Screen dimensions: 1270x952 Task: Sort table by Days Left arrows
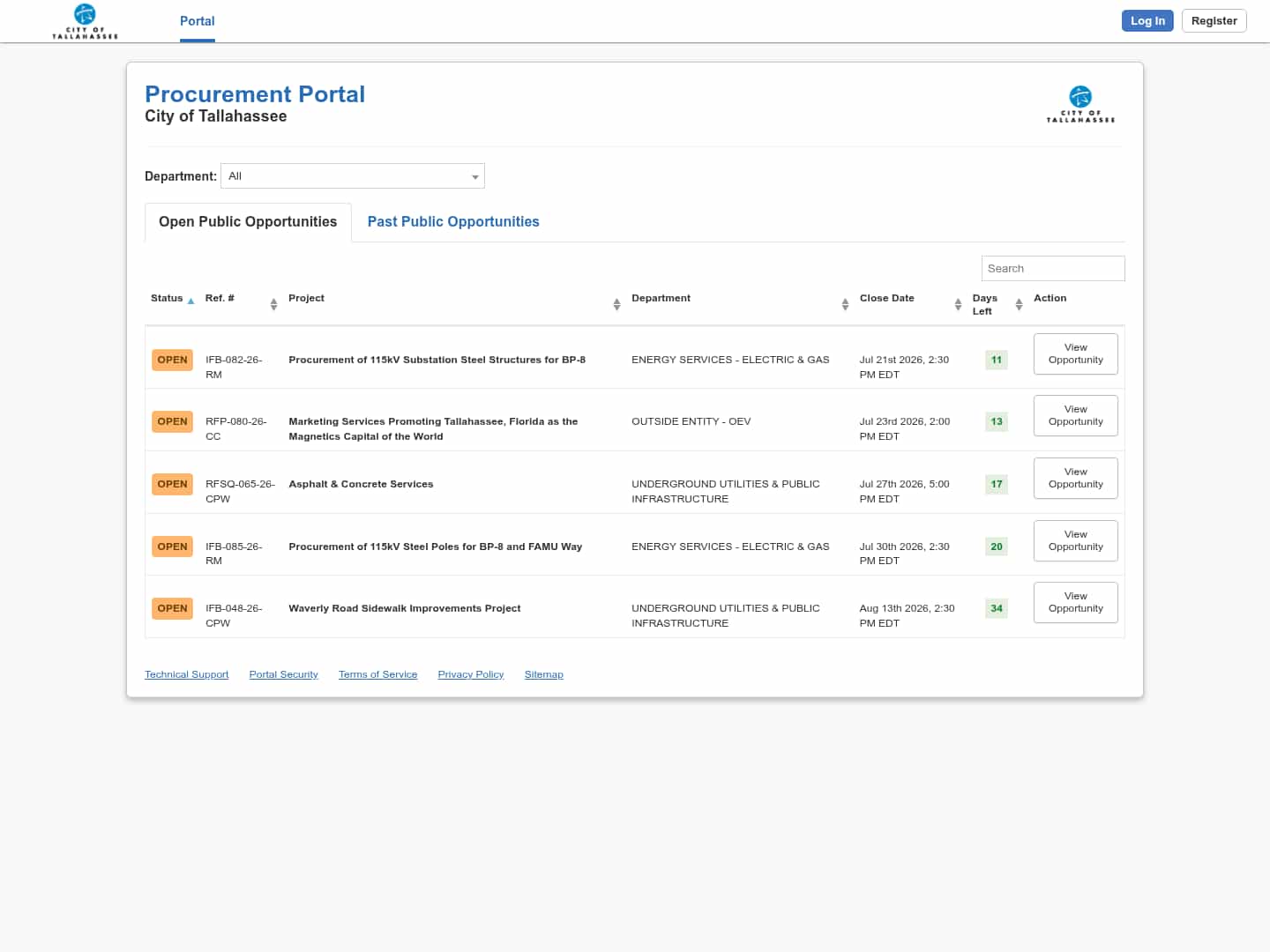tap(1019, 304)
